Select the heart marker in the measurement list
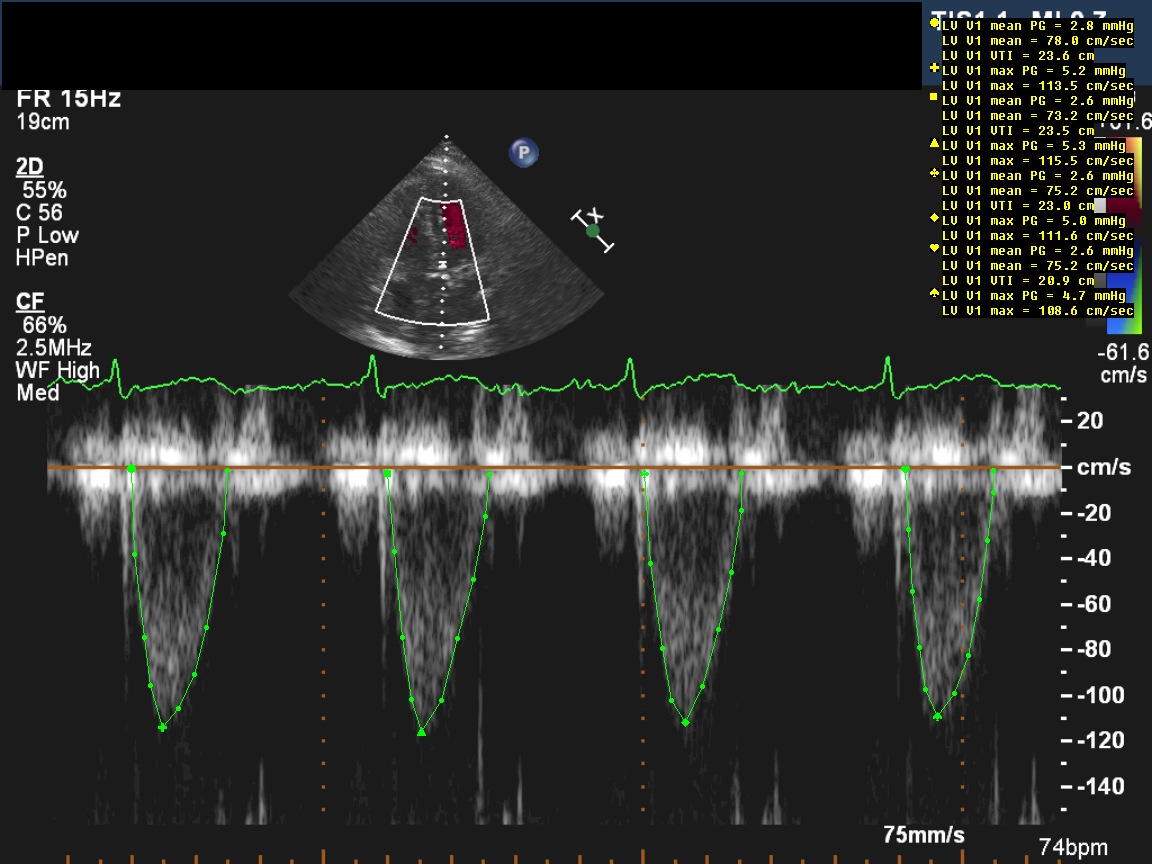 [934, 249]
